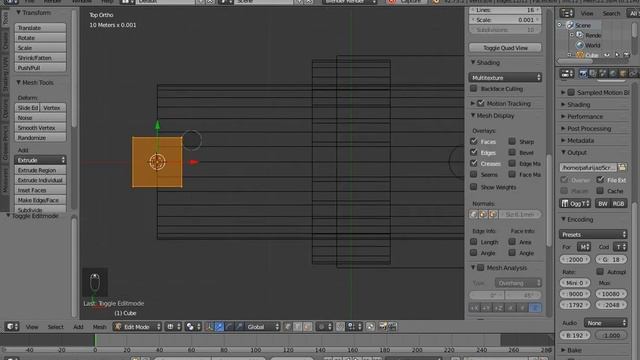The height and width of the screenshot is (360, 640).
Task: Open the Select menu in 3D view header
Action: (x=56, y=327)
